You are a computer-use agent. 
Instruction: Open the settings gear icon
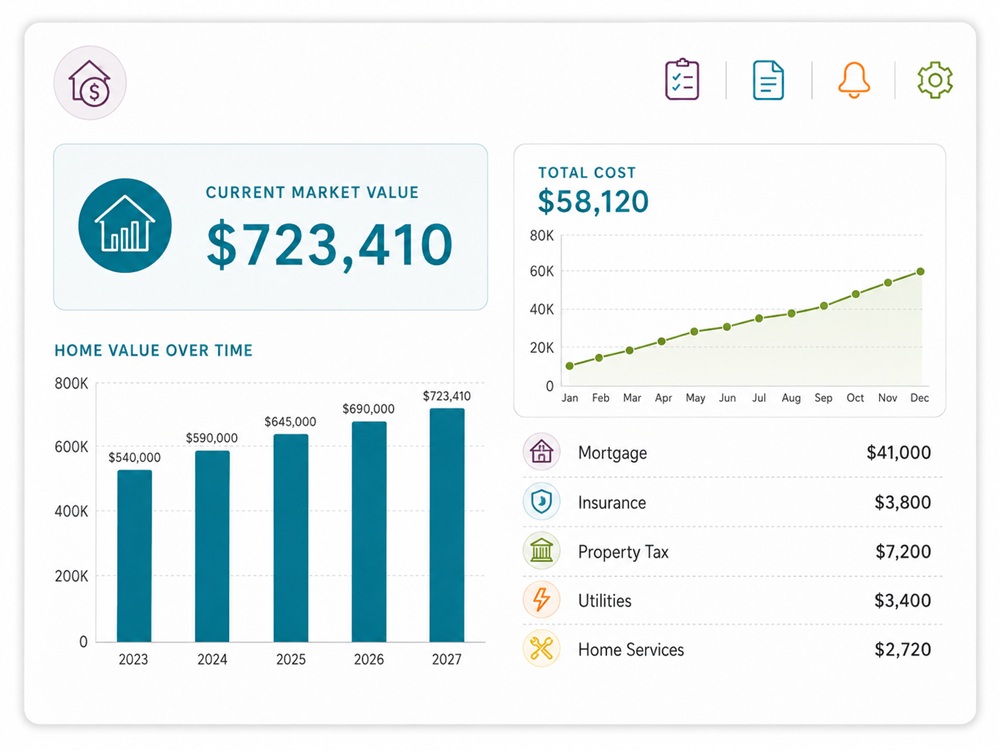pos(935,80)
